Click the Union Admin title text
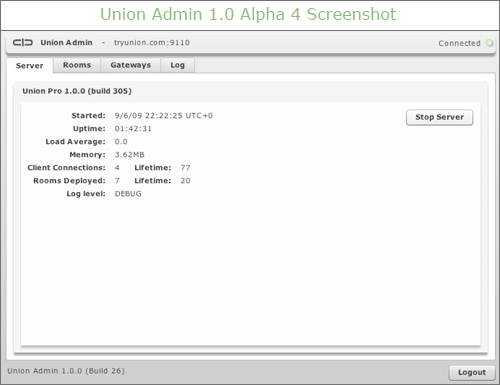 pos(66,43)
